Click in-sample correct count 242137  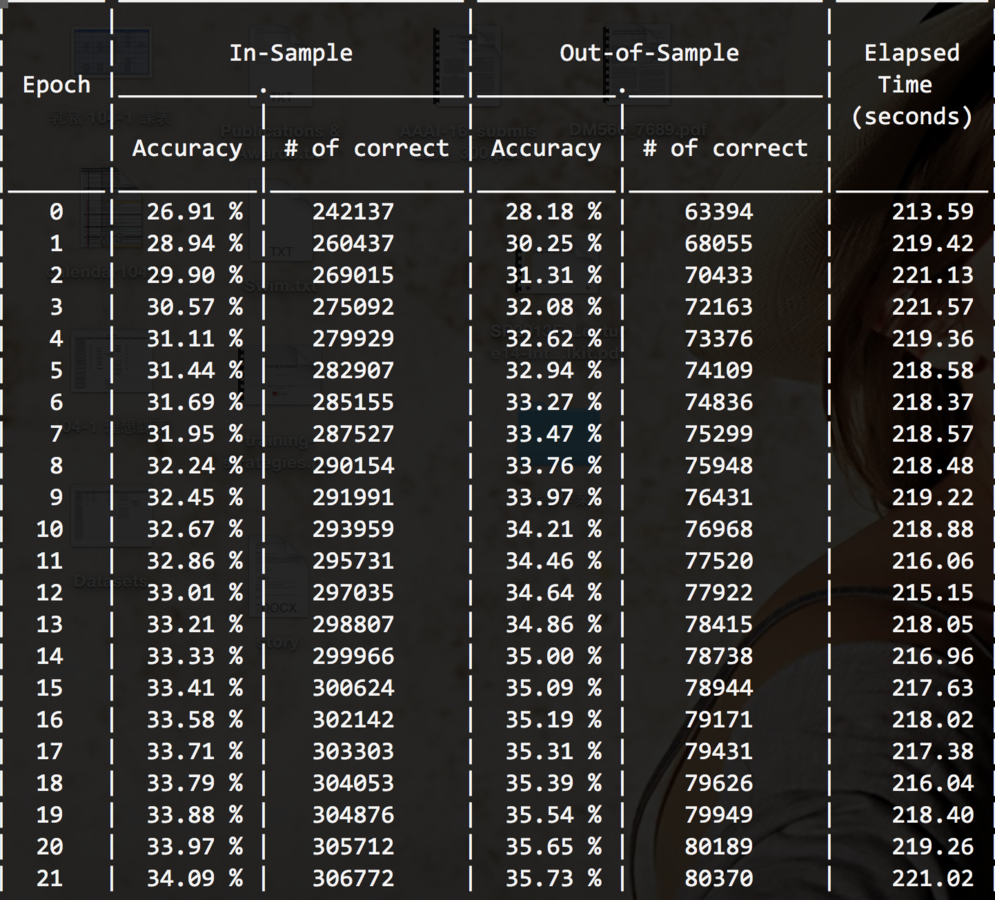353,212
